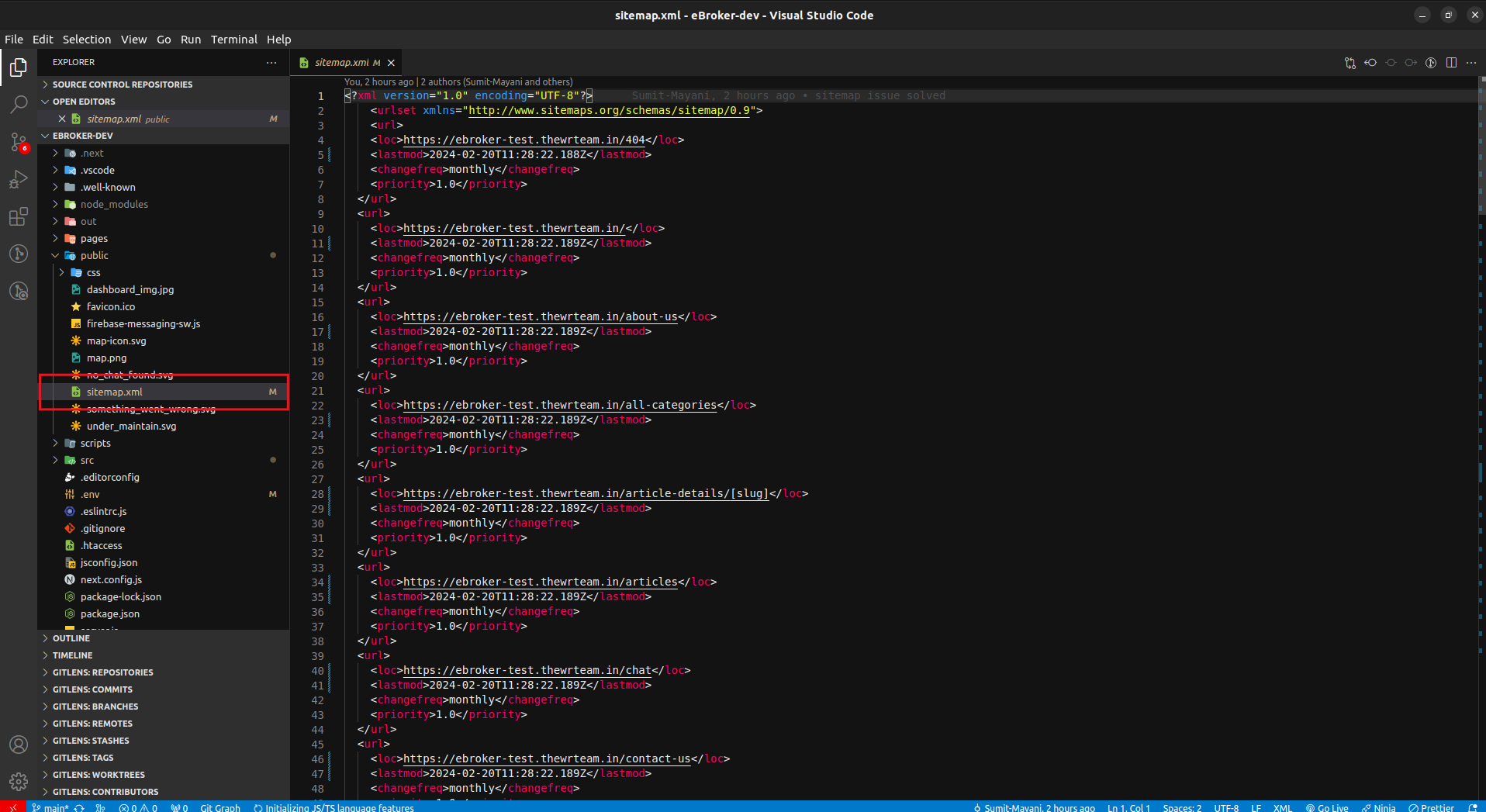Close the sitemap.xml editor tab

tap(392, 63)
